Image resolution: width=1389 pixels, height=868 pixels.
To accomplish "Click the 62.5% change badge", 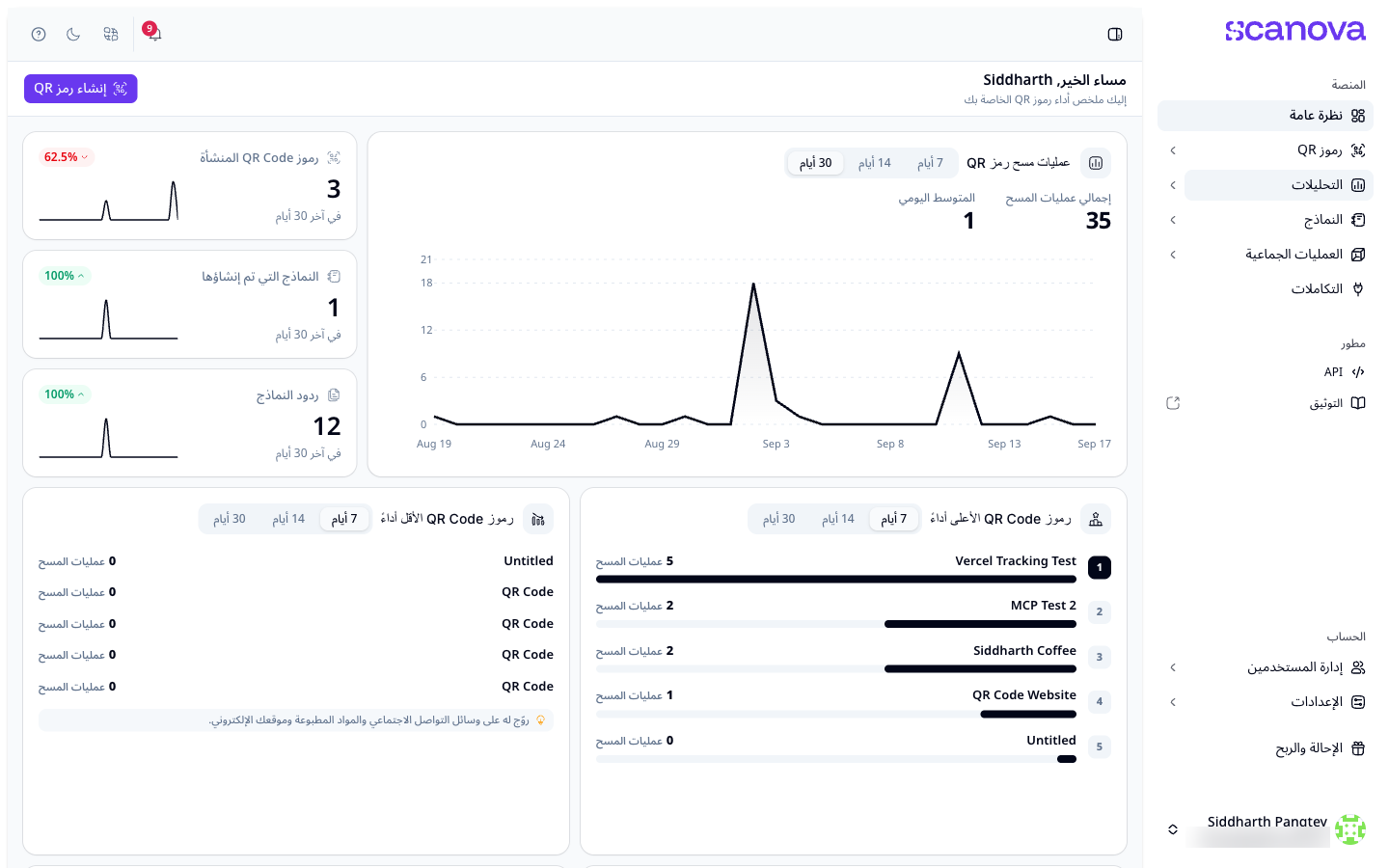I will [66, 157].
